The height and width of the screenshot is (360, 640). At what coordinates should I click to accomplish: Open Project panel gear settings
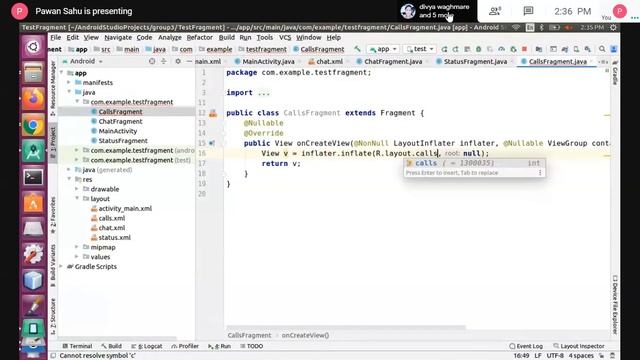tap(178, 61)
